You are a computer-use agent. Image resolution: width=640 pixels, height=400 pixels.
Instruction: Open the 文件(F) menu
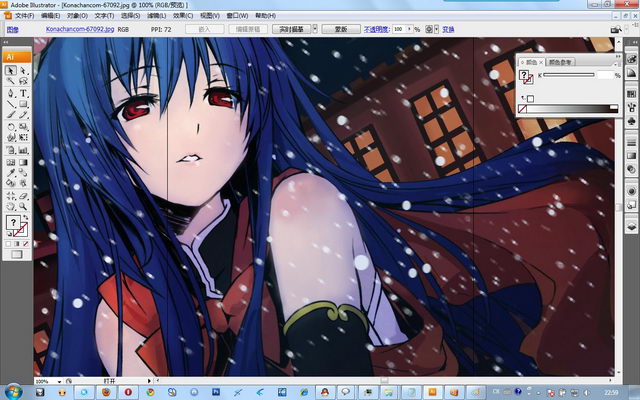25,16
